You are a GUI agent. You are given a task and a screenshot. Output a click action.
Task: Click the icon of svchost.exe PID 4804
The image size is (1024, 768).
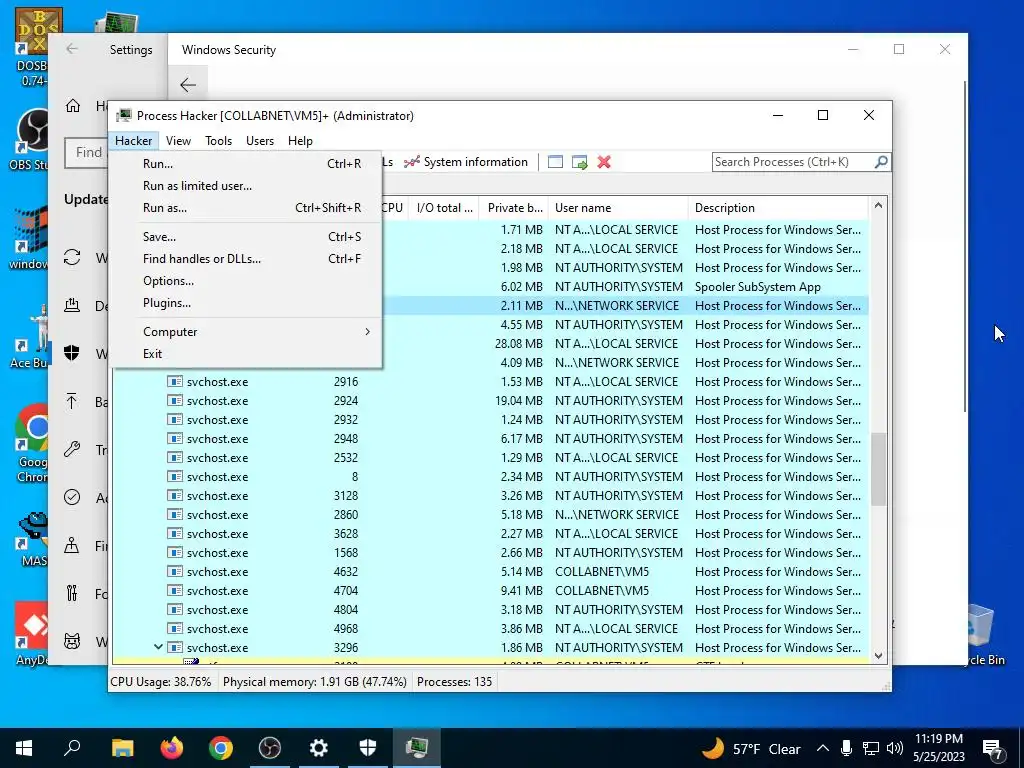[174, 609]
